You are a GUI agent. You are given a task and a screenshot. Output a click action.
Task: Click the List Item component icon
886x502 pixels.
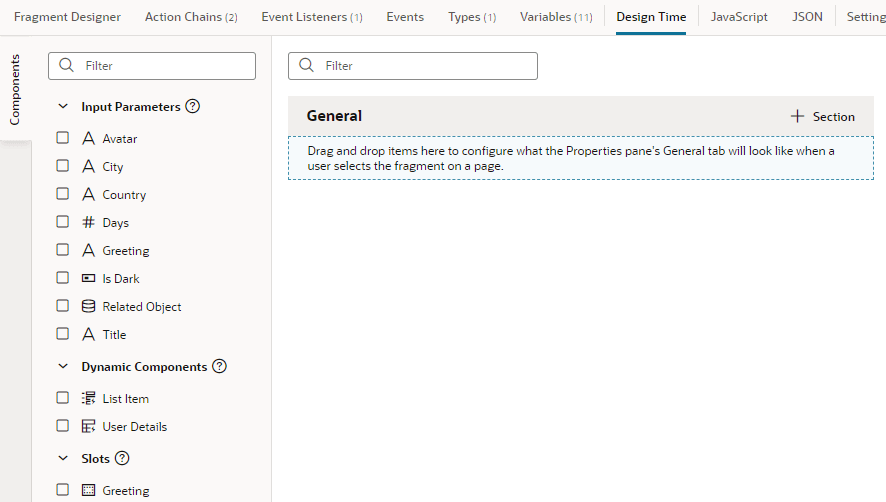click(89, 398)
